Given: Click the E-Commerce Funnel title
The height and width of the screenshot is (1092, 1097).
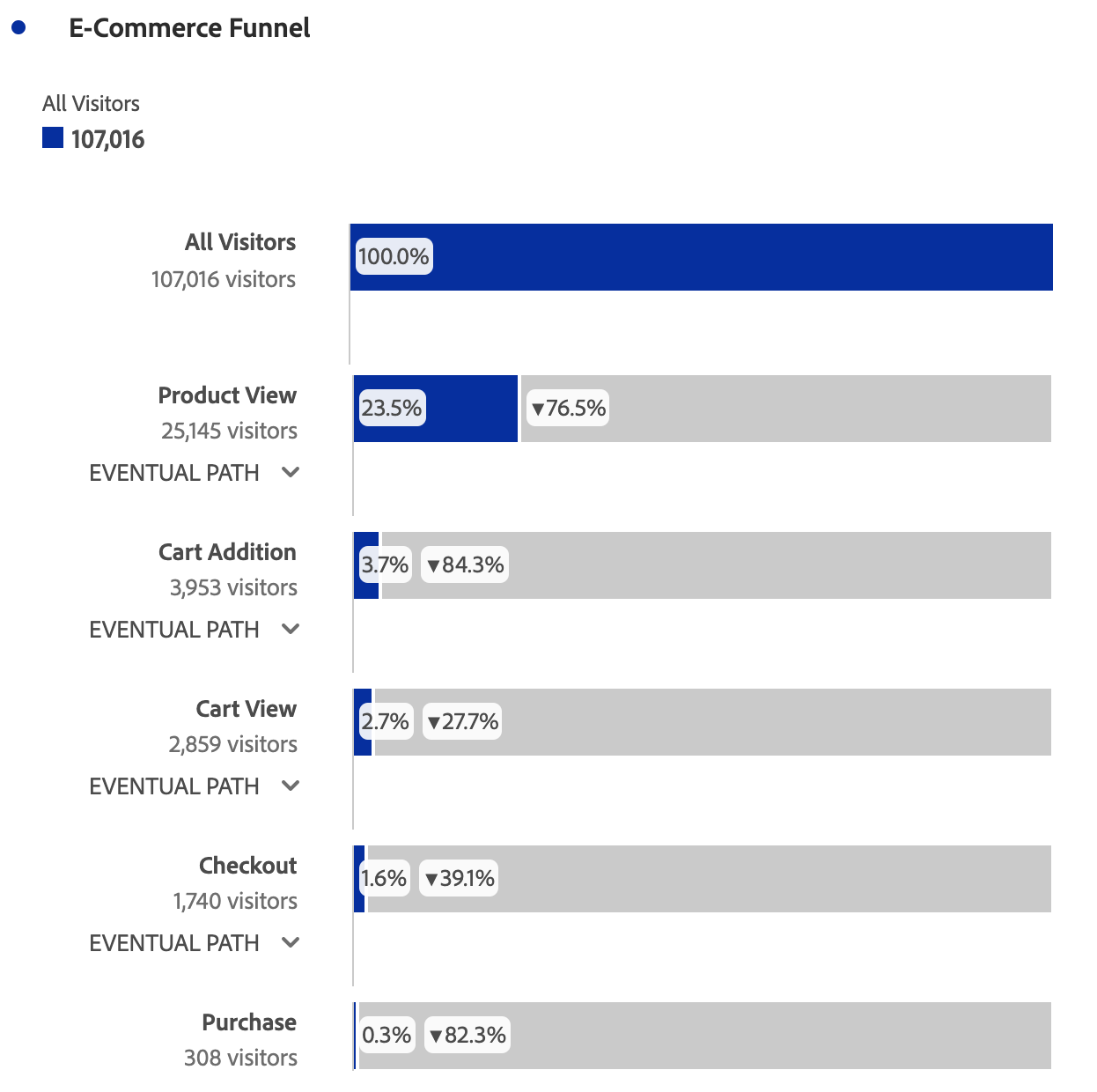Looking at the screenshot, I should click(189, 28).
